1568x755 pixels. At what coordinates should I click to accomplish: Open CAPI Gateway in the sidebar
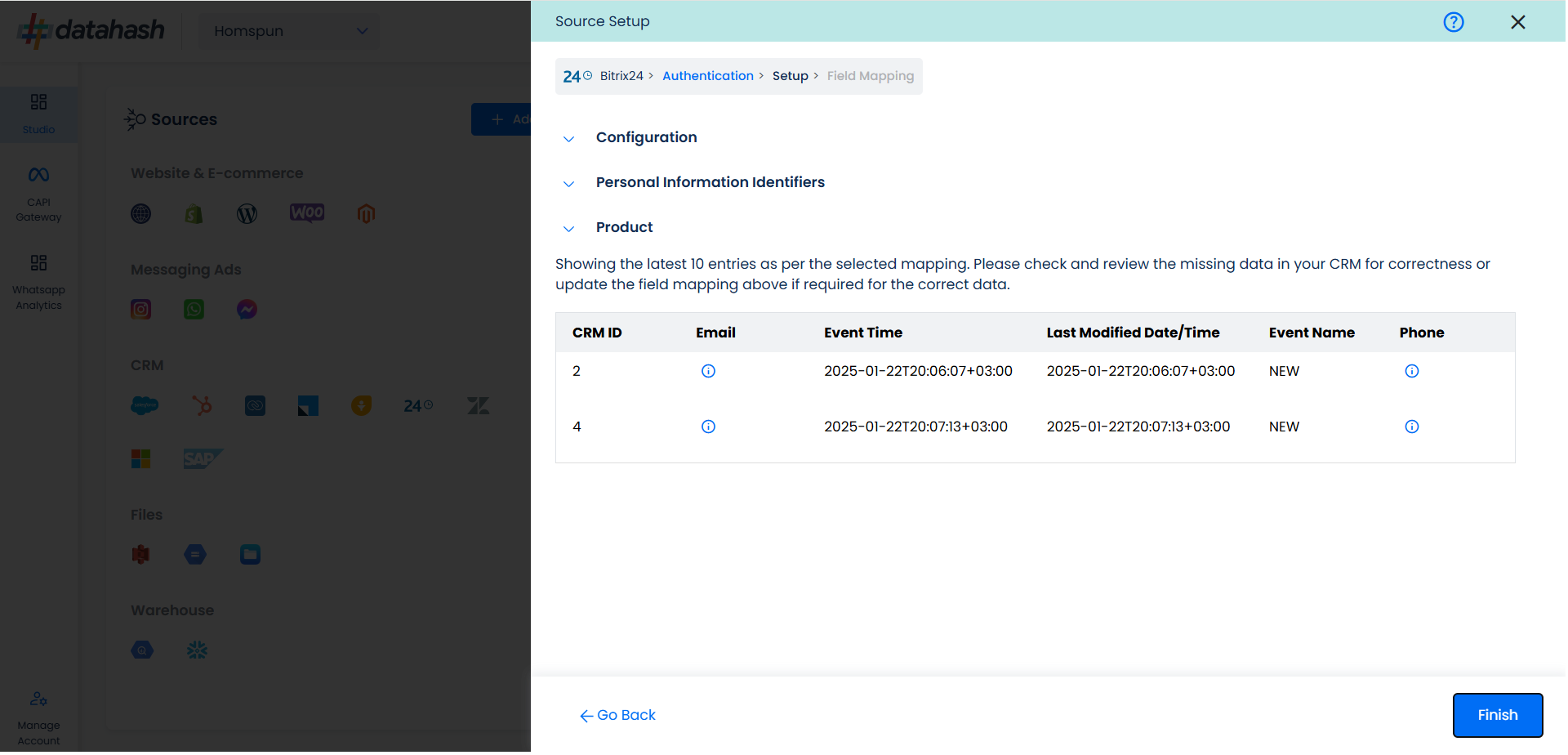[38, 194]
